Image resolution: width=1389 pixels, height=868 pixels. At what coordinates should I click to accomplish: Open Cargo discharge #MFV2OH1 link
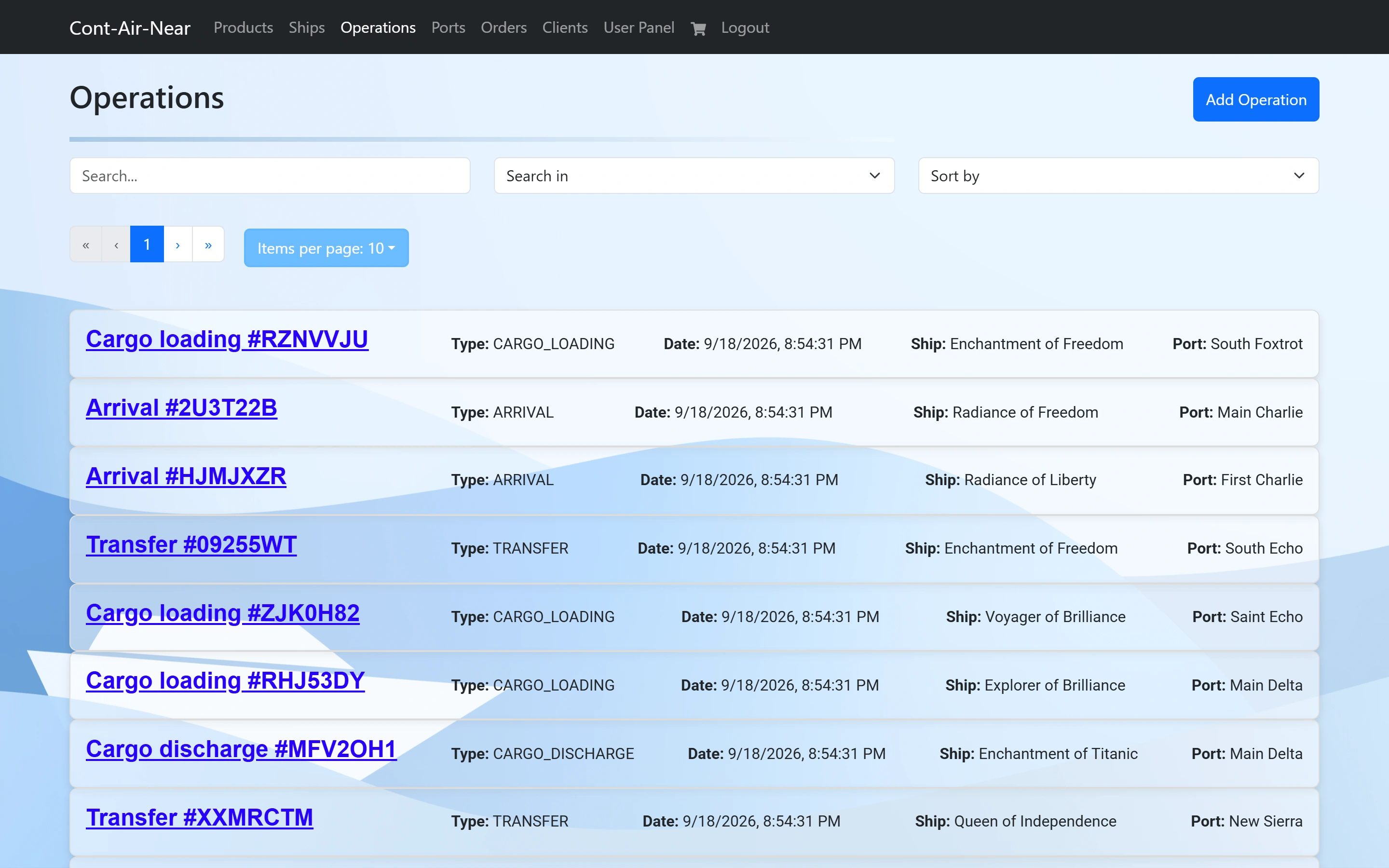[241, 749]
